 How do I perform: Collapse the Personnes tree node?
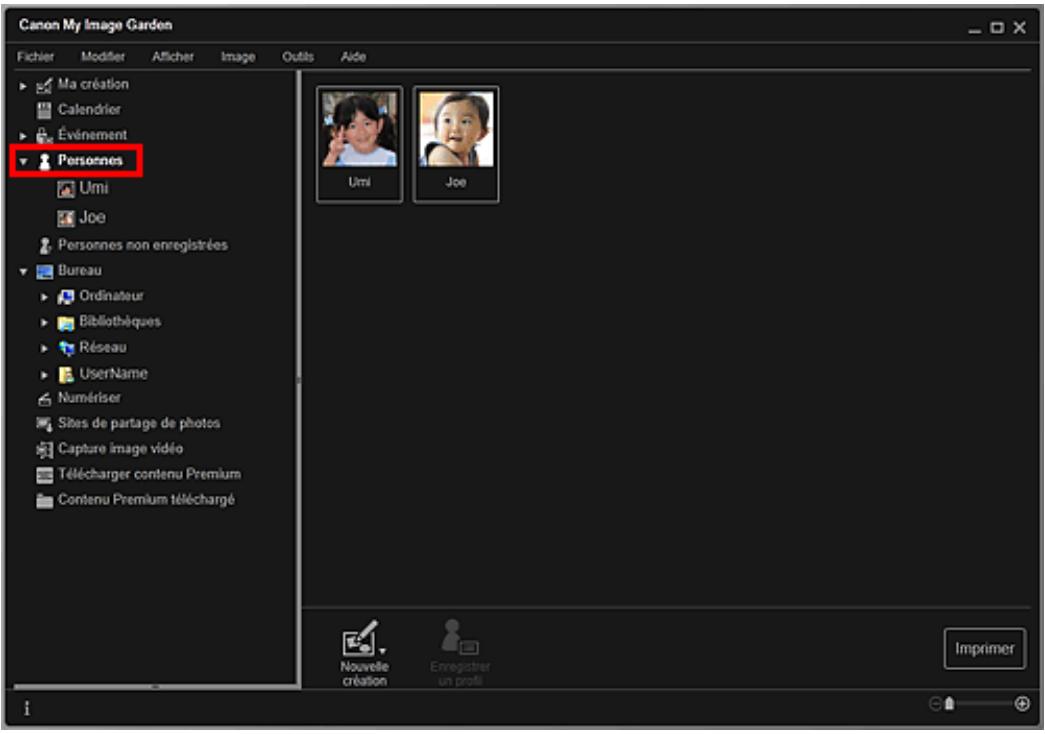(23, 162)
